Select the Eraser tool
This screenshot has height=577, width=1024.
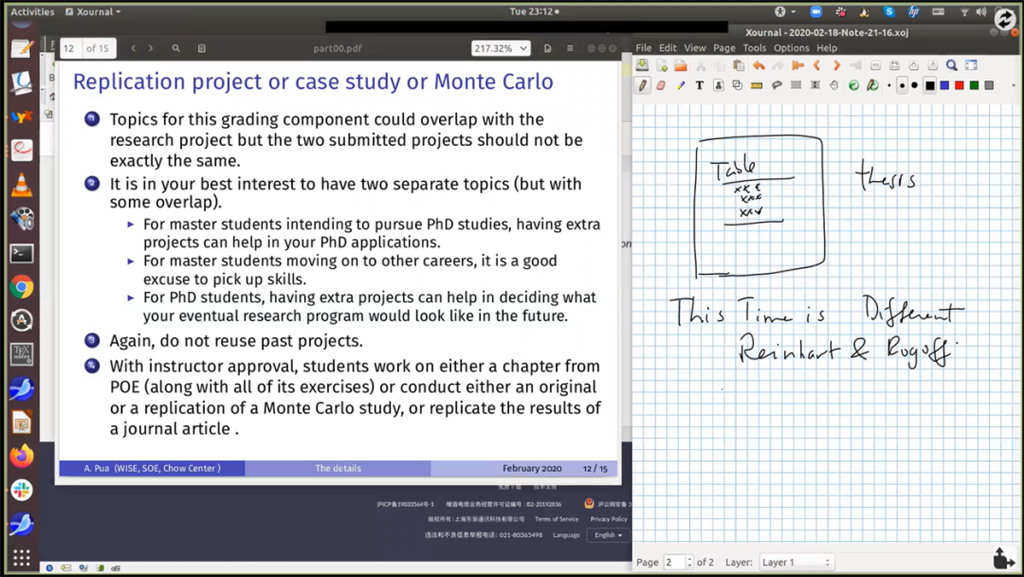pyautogui.click(x=661, y=85)
